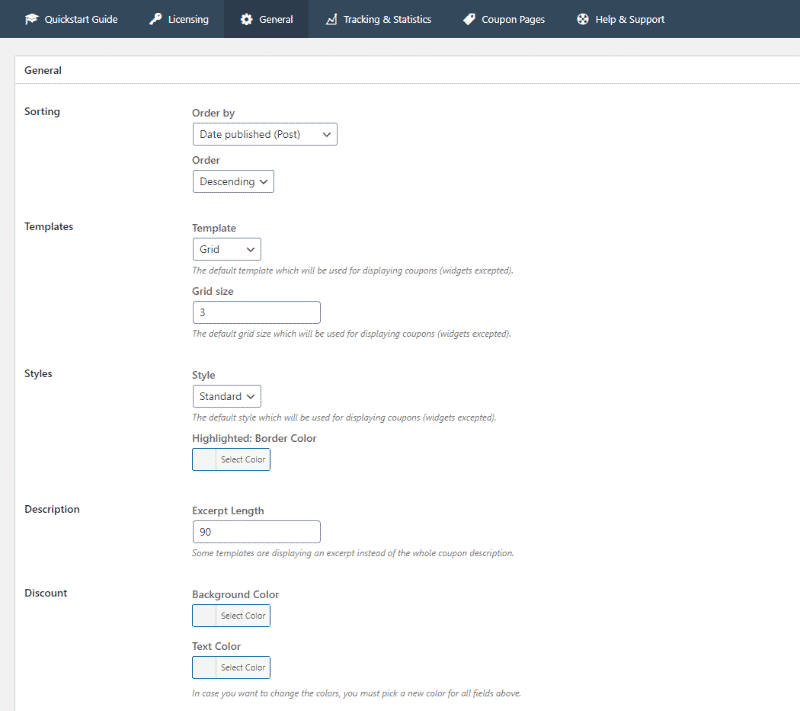Screen dimensions: 800x711
Task: Open the Order by dropdown
Action: [x=265, y=134]
